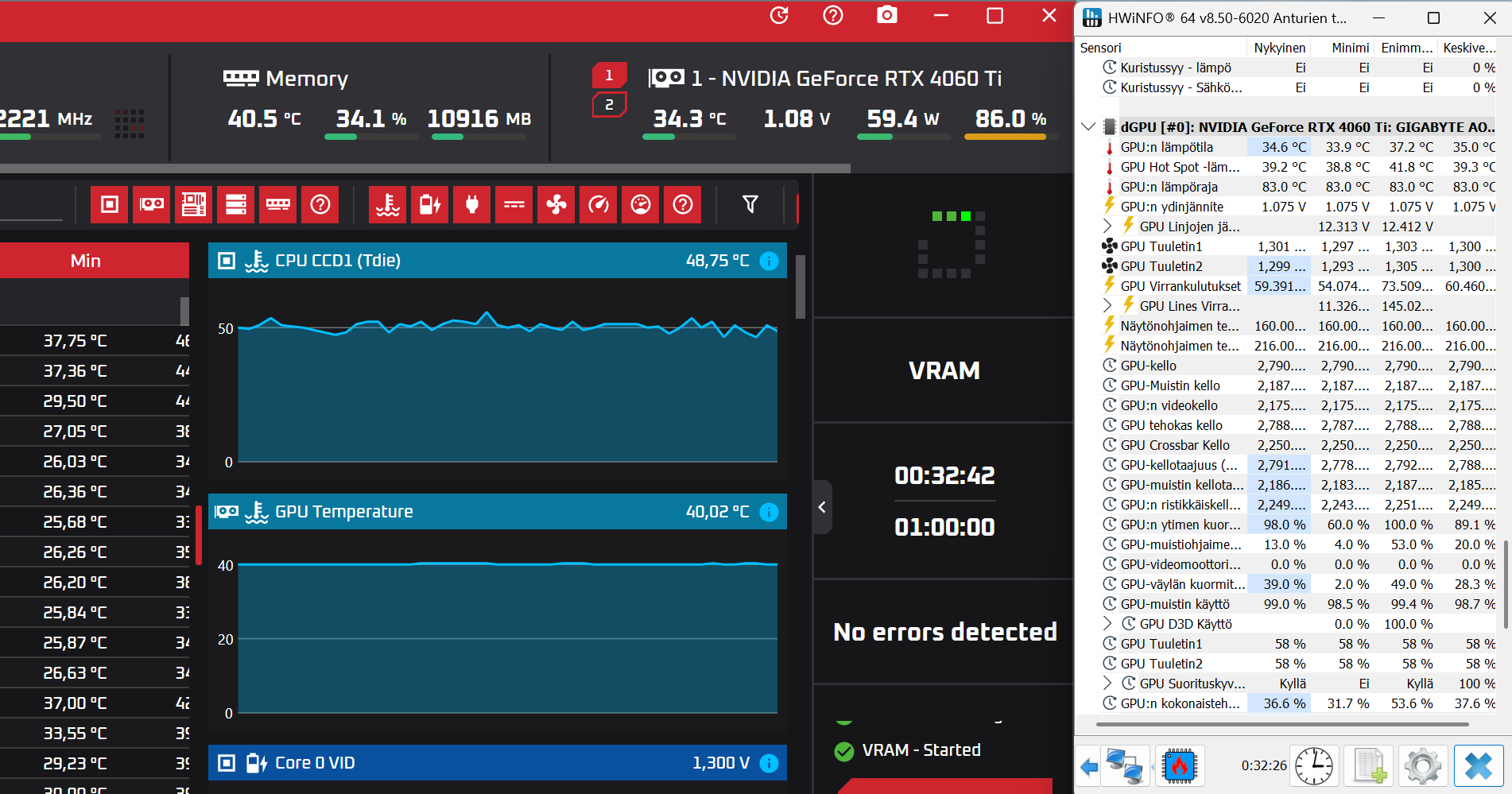Expand the GPU Lines Virra... row

tap(1107, 306)
